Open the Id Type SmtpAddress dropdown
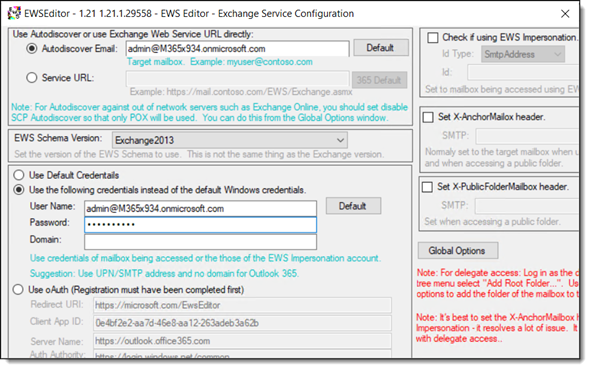Screen dimensions: 590x369 tap(523, 54)
